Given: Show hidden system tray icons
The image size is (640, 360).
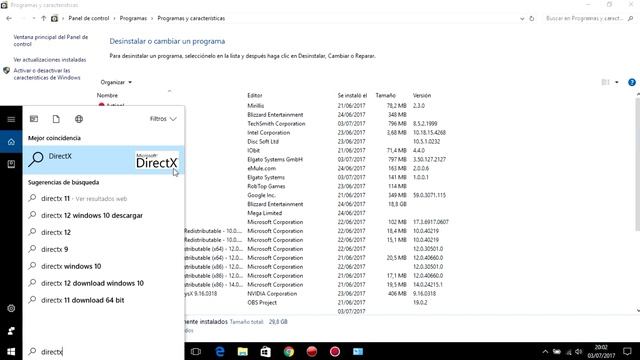Looking at the screenshot, I should tap(545, 351).
